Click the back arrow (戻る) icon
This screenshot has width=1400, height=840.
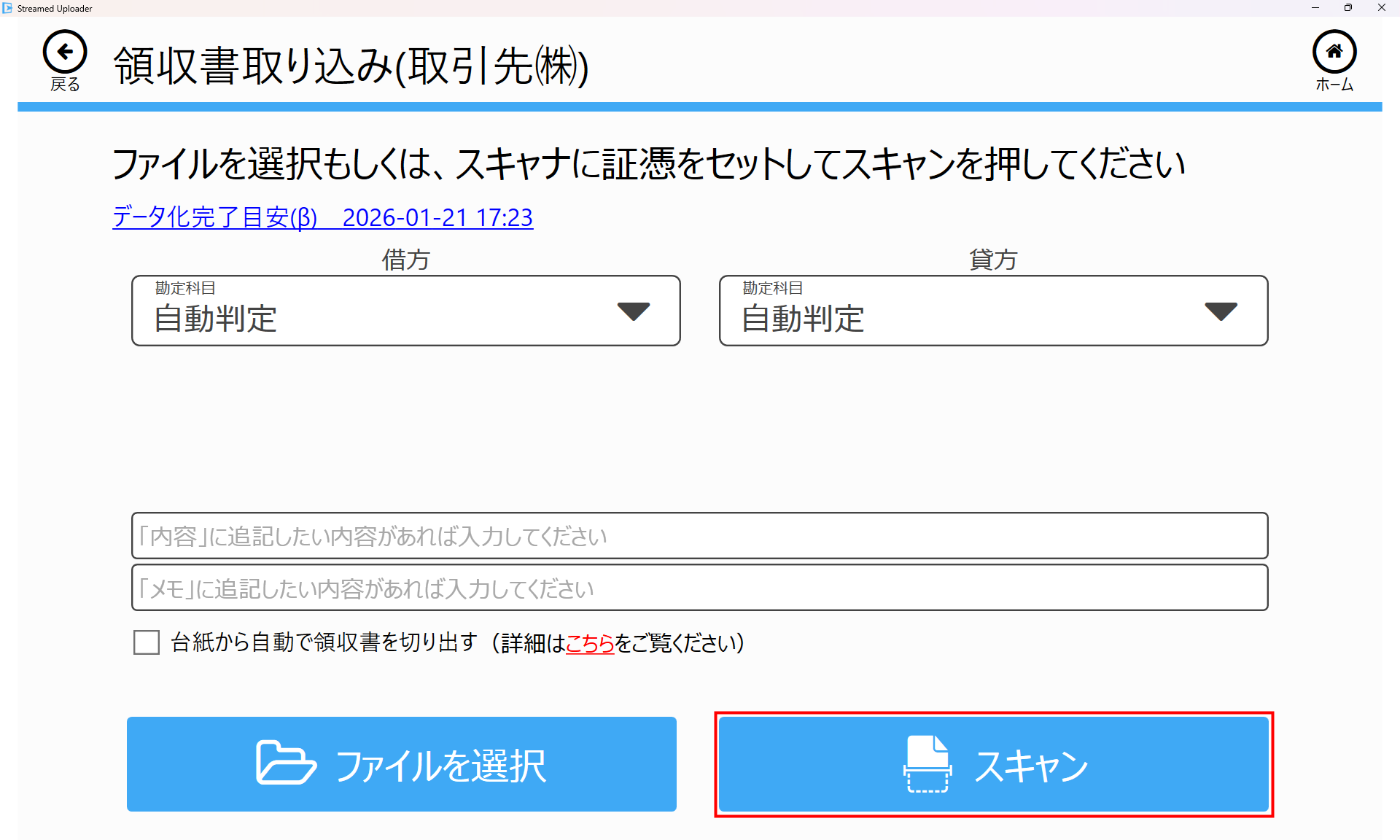coord(65,52)
